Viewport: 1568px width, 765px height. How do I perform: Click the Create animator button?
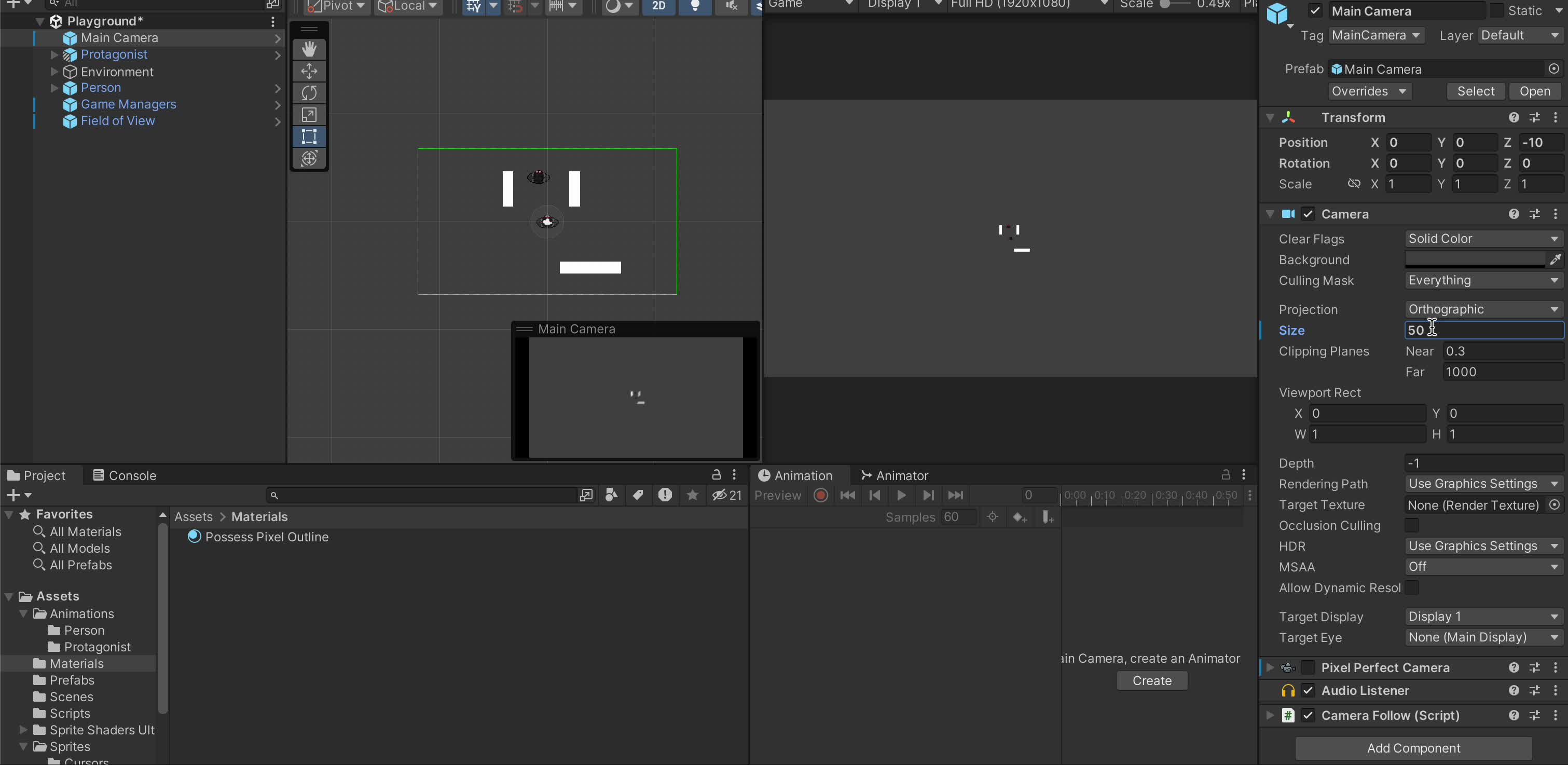click(1151, 680)
